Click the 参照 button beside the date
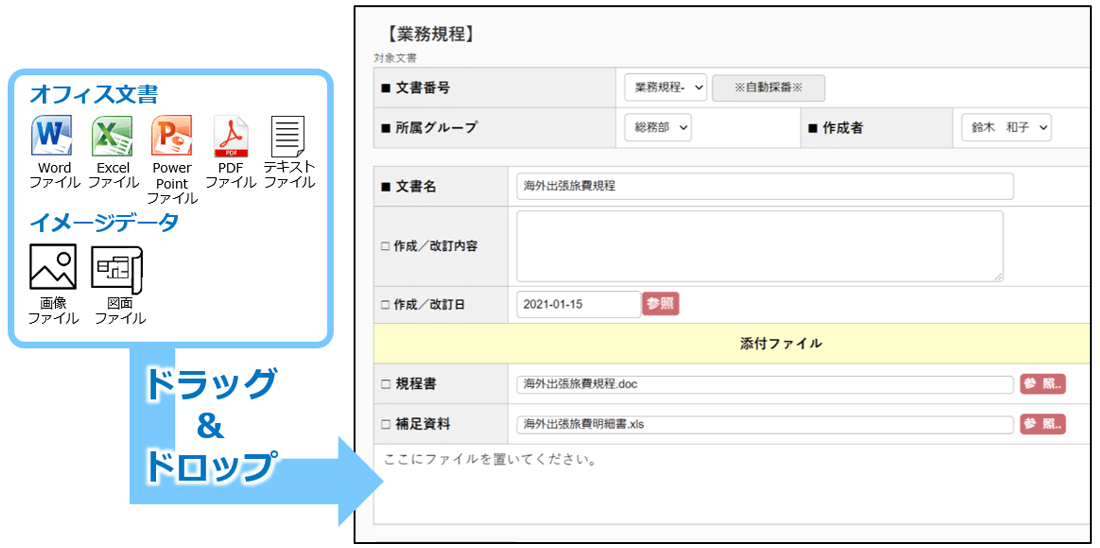The height and width of the screenshot is (548, 1100). (x=660, y=304)
